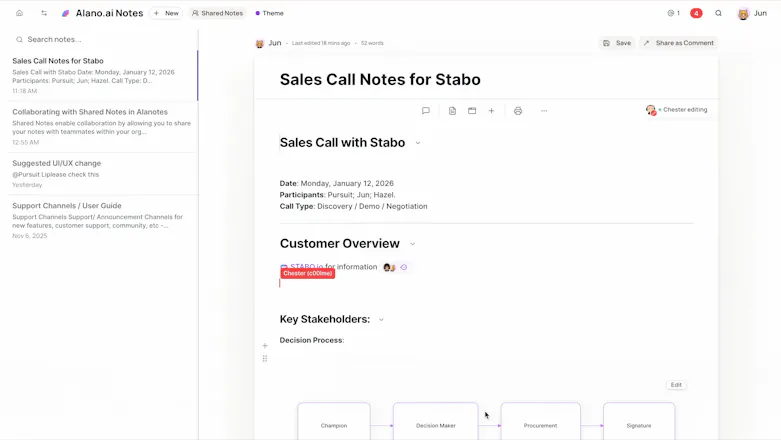This screenshot has height=440, width=781.
Task: Select the Decision Maker diagram box
Action: click(x=435, y=422)
